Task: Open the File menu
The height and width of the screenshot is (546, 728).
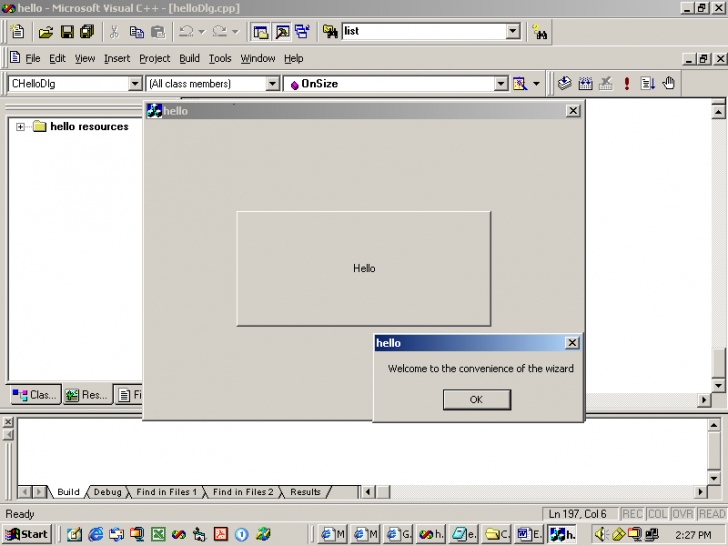Action: pyautogui.click(x=32, y=58)
